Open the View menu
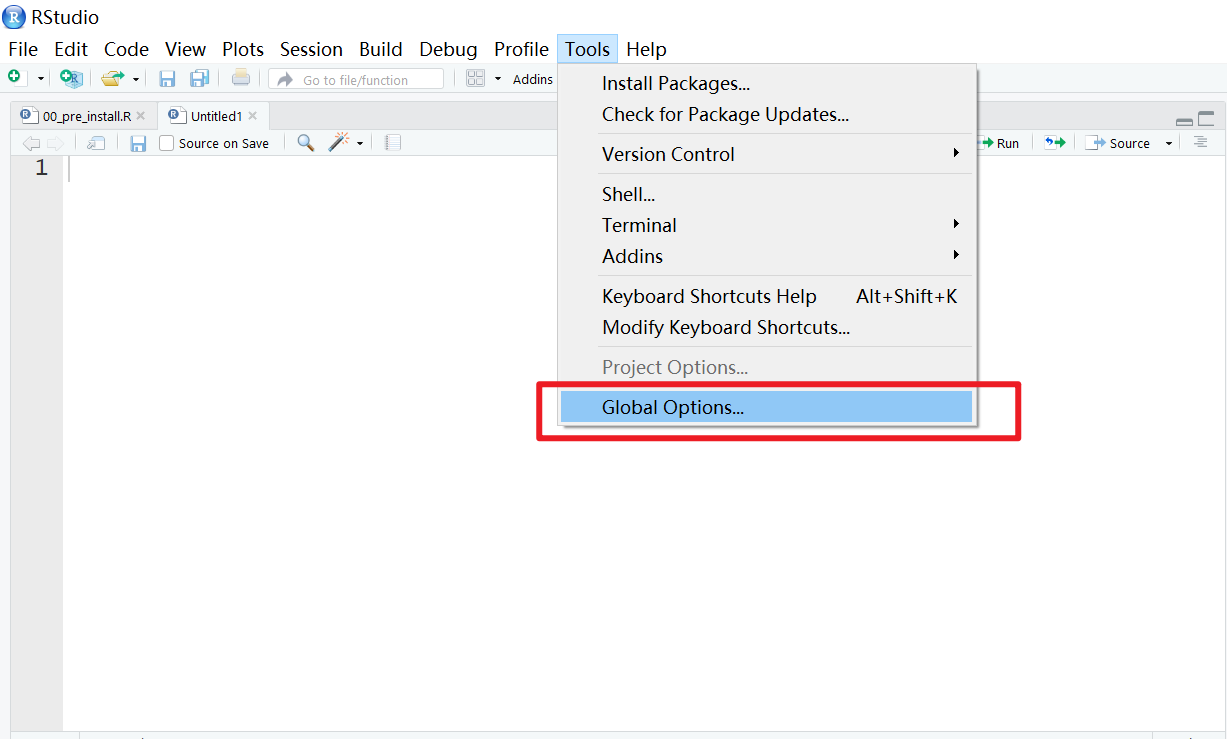1227x739 pixels. point(185,49)
